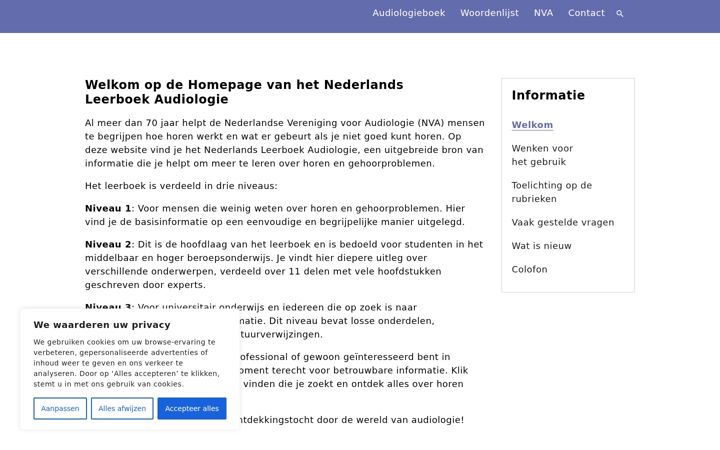The height and width of the screenshot is (450, 720).
Task: Click the bold Niveau 2 label
Action: pos(108,244)
